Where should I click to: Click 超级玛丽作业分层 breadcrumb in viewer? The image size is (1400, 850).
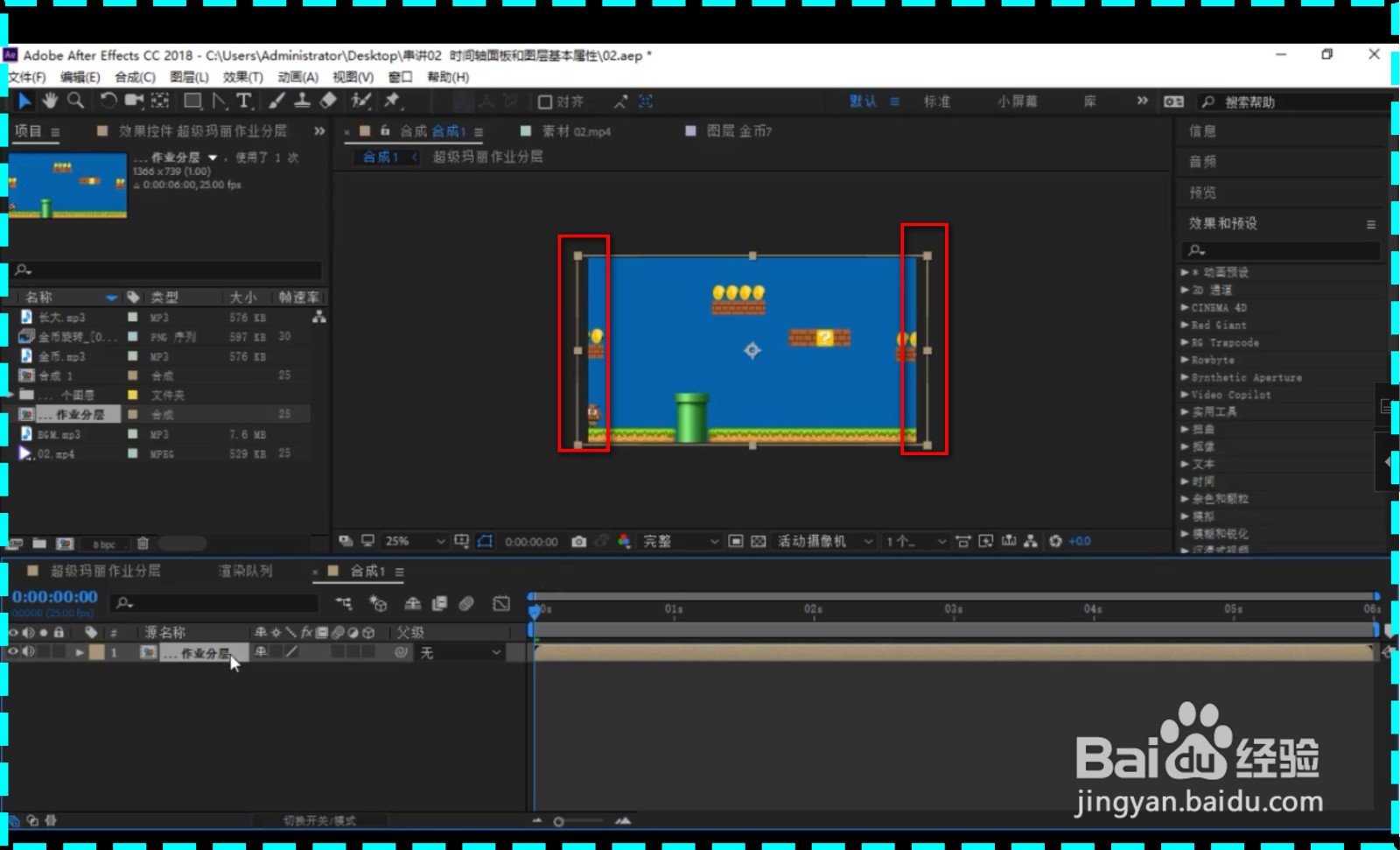[487, 157]
